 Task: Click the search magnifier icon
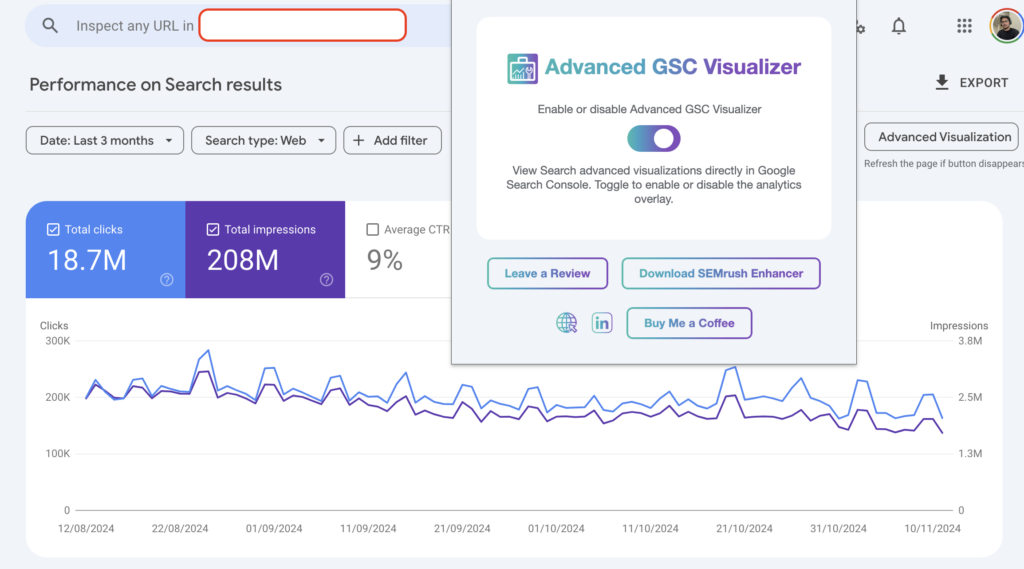pos(50,26)
